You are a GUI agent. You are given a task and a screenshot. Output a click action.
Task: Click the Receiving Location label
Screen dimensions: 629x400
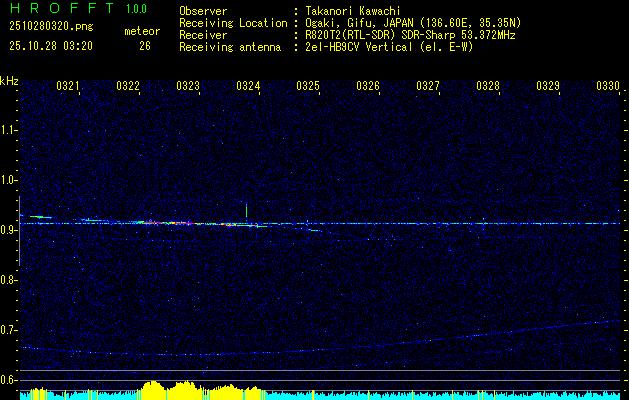click(233, 23)
